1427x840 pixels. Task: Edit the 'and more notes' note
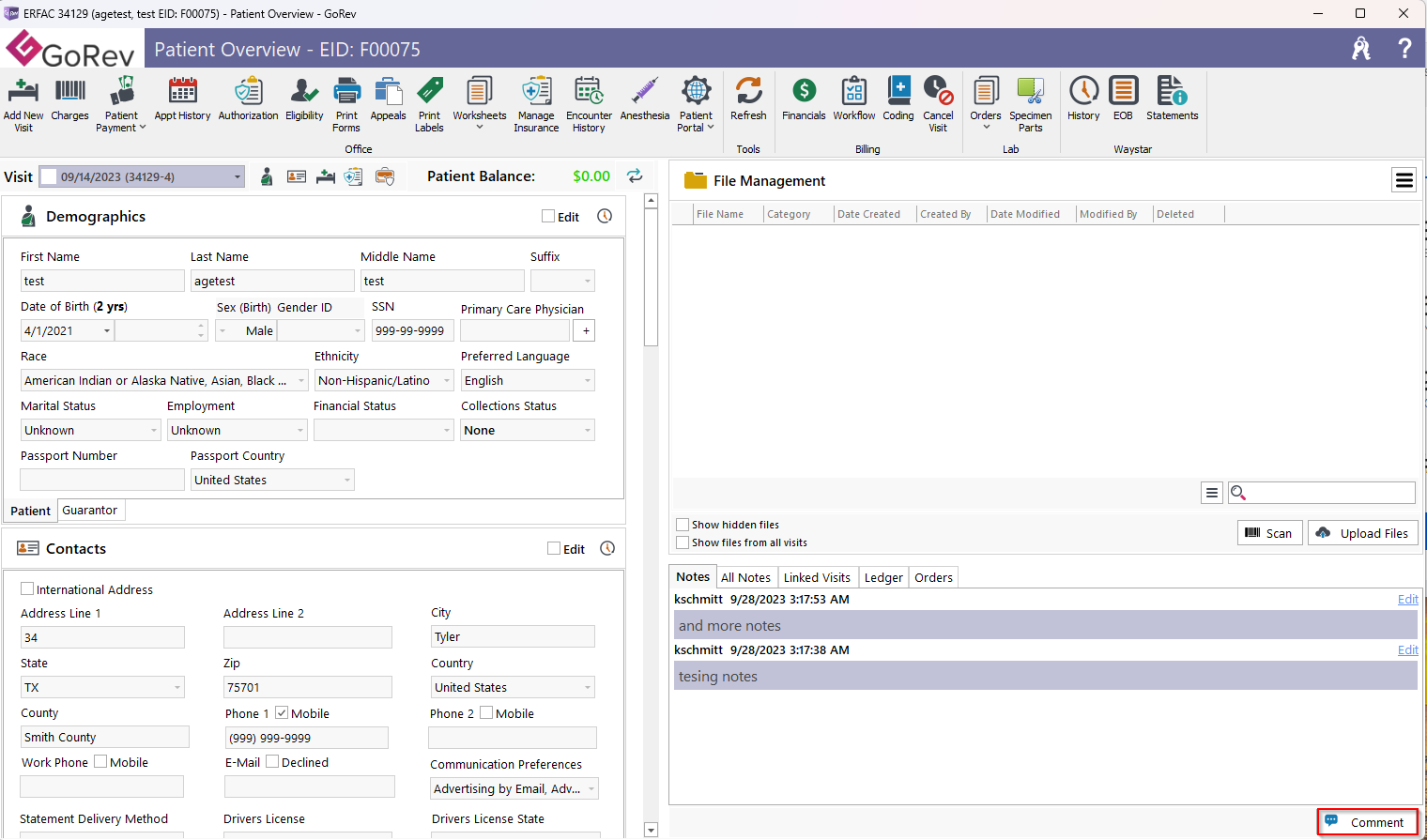point(1407,599)
